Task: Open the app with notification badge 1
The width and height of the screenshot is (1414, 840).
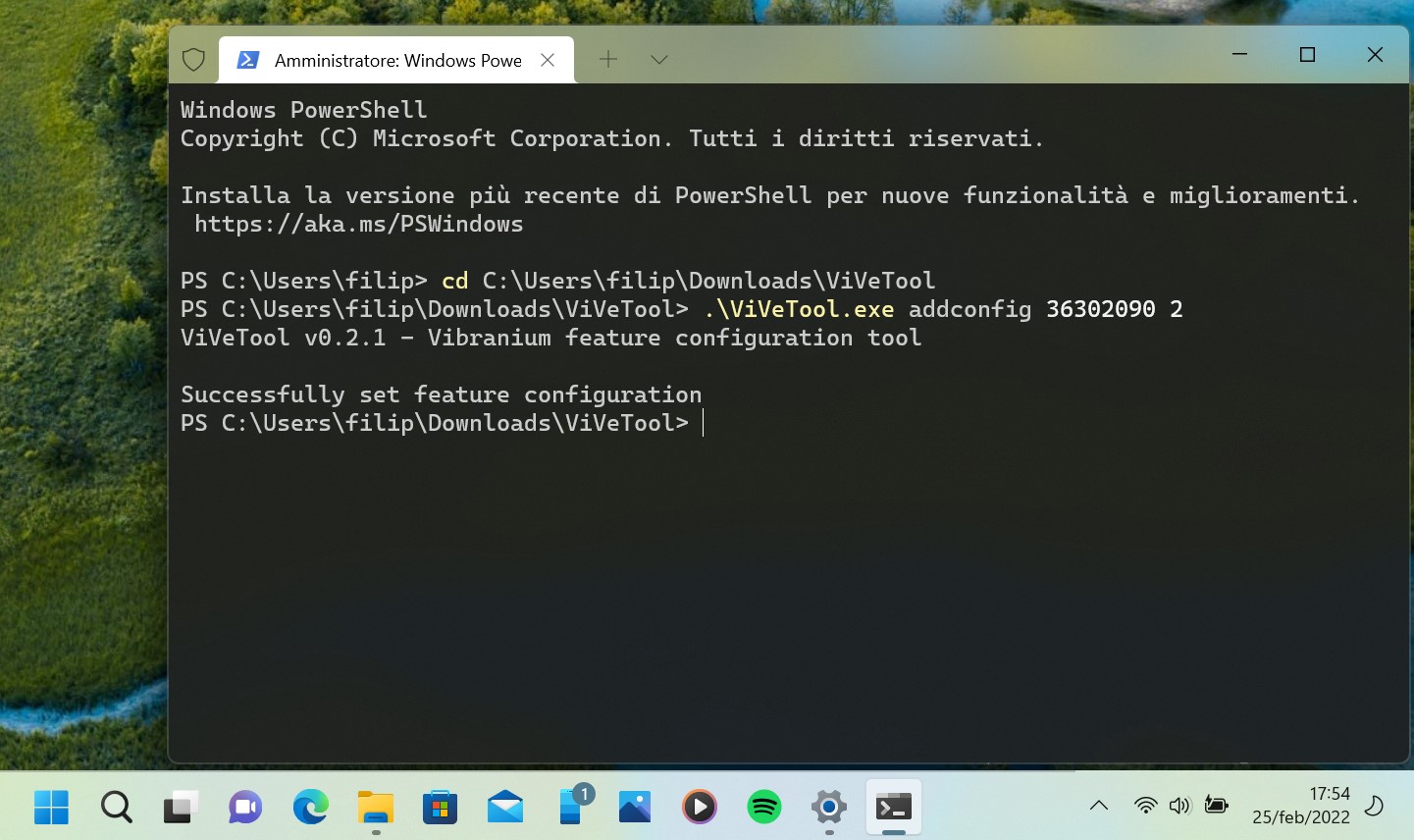Action: pyautogui.click(x=574, y=805)
